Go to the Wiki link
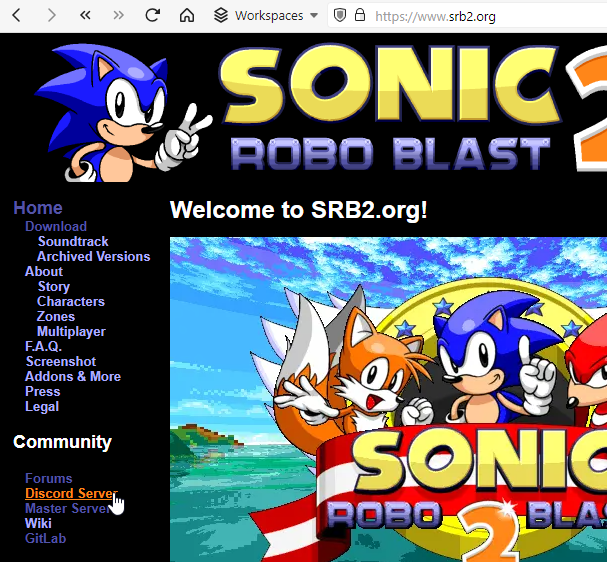 (x=38, y=524)
